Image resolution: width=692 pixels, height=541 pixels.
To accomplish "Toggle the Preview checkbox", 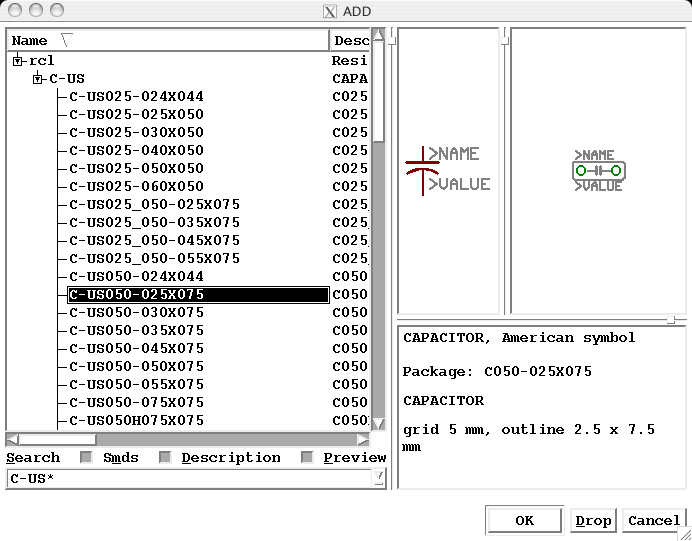I will click(307, 458).
